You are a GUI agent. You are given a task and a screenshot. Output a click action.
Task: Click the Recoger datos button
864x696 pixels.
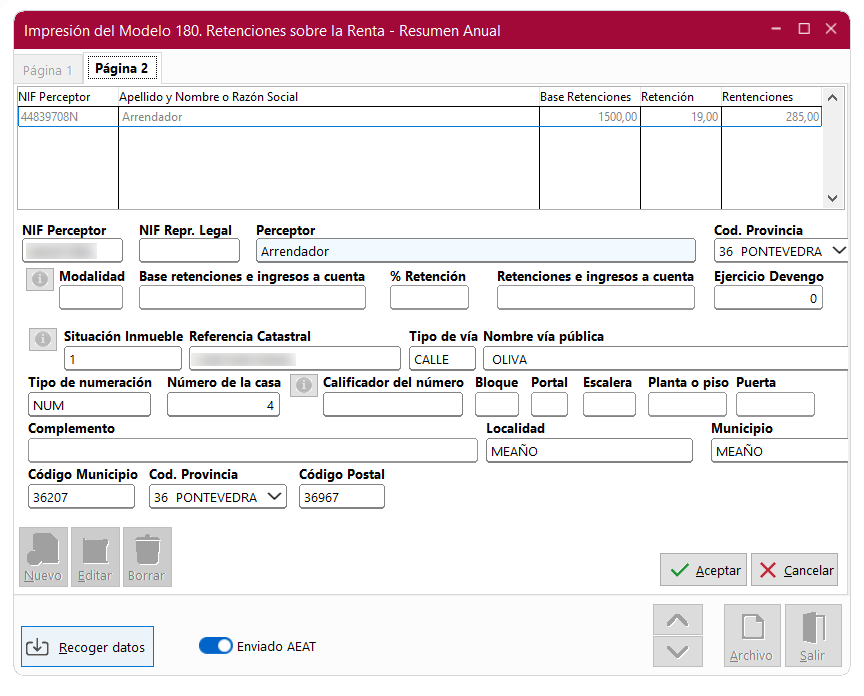pyautogui.click(x=87, y=647)
